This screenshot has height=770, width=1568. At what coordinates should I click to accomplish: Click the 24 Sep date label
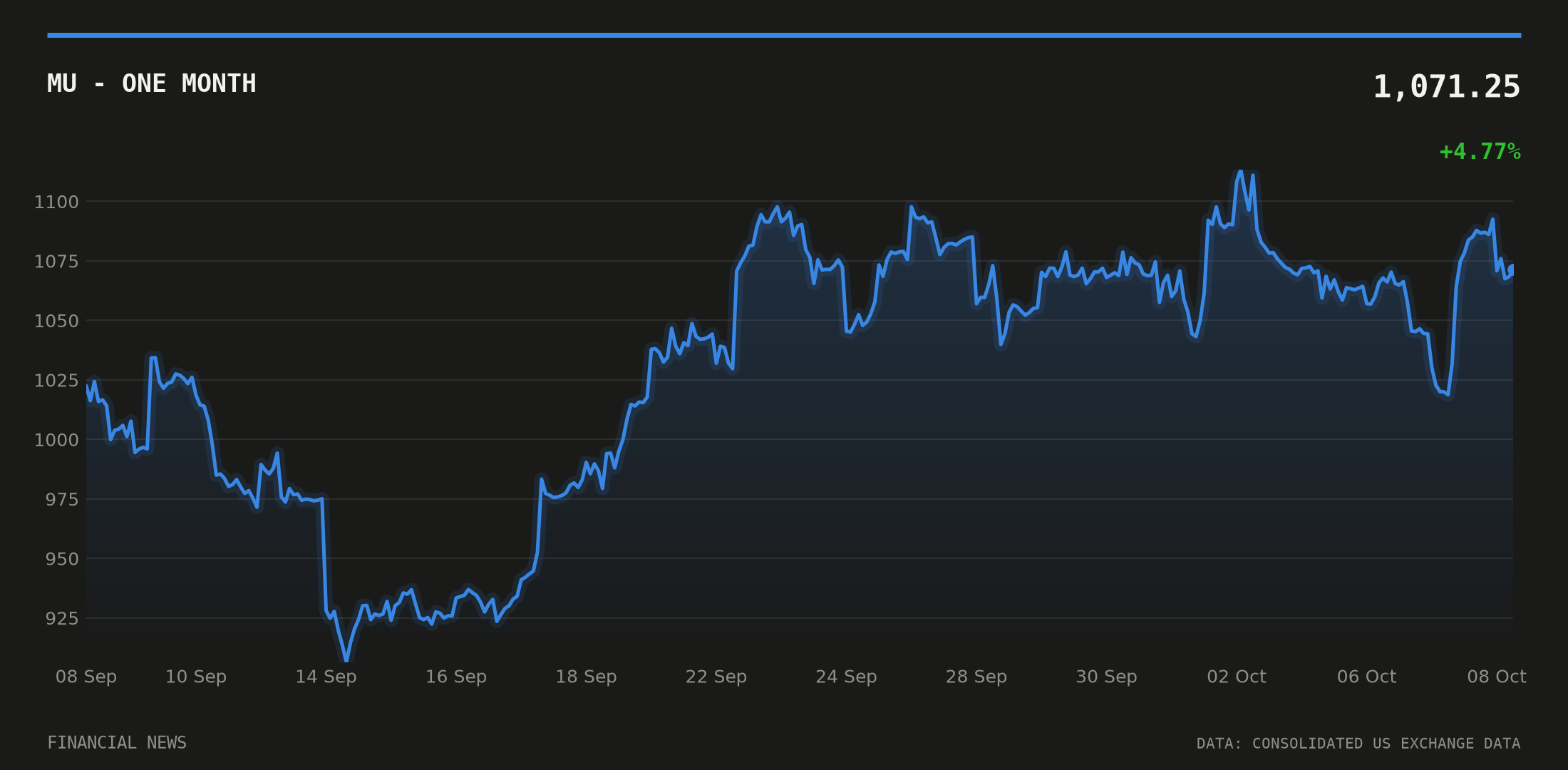pos(846,677)
